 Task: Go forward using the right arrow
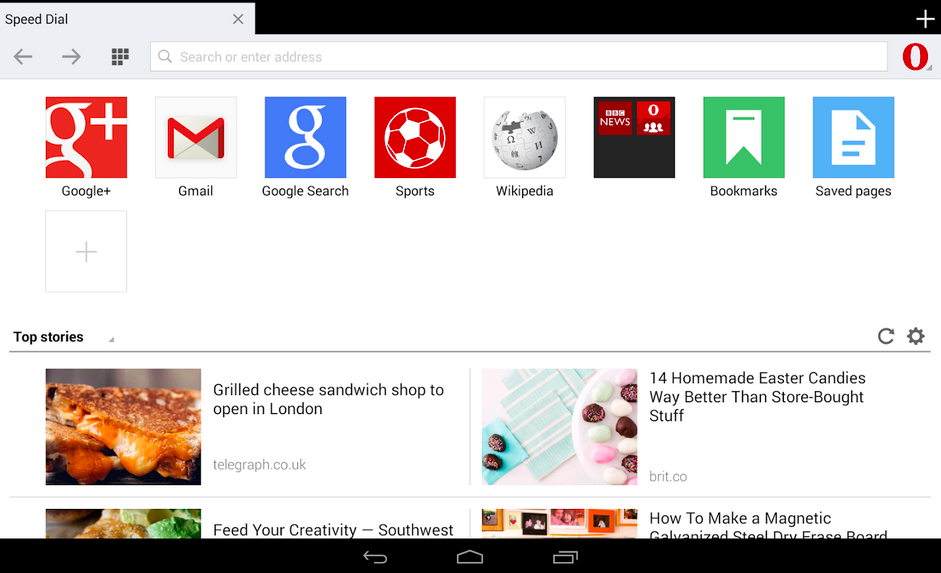[x=71, y=57]
